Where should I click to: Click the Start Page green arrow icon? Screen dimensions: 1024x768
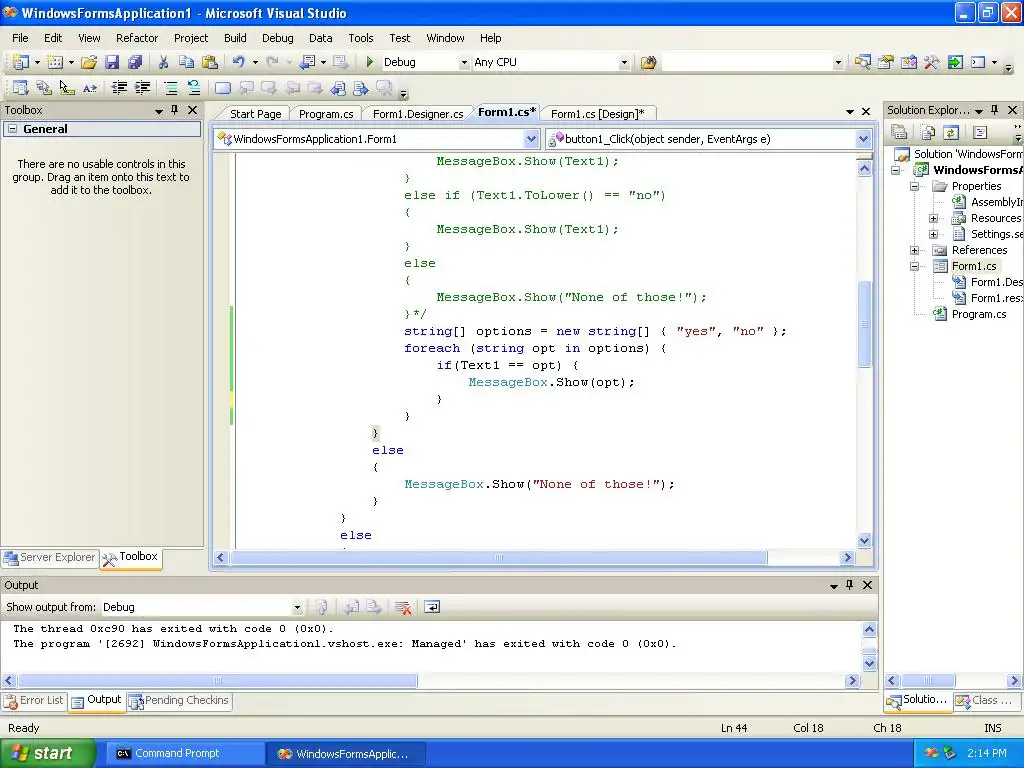(955, 62)
